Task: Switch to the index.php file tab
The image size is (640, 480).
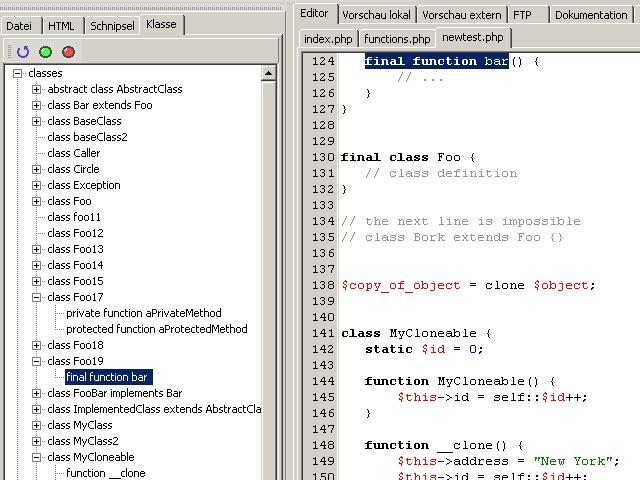Action: click(x=328, y=39)
